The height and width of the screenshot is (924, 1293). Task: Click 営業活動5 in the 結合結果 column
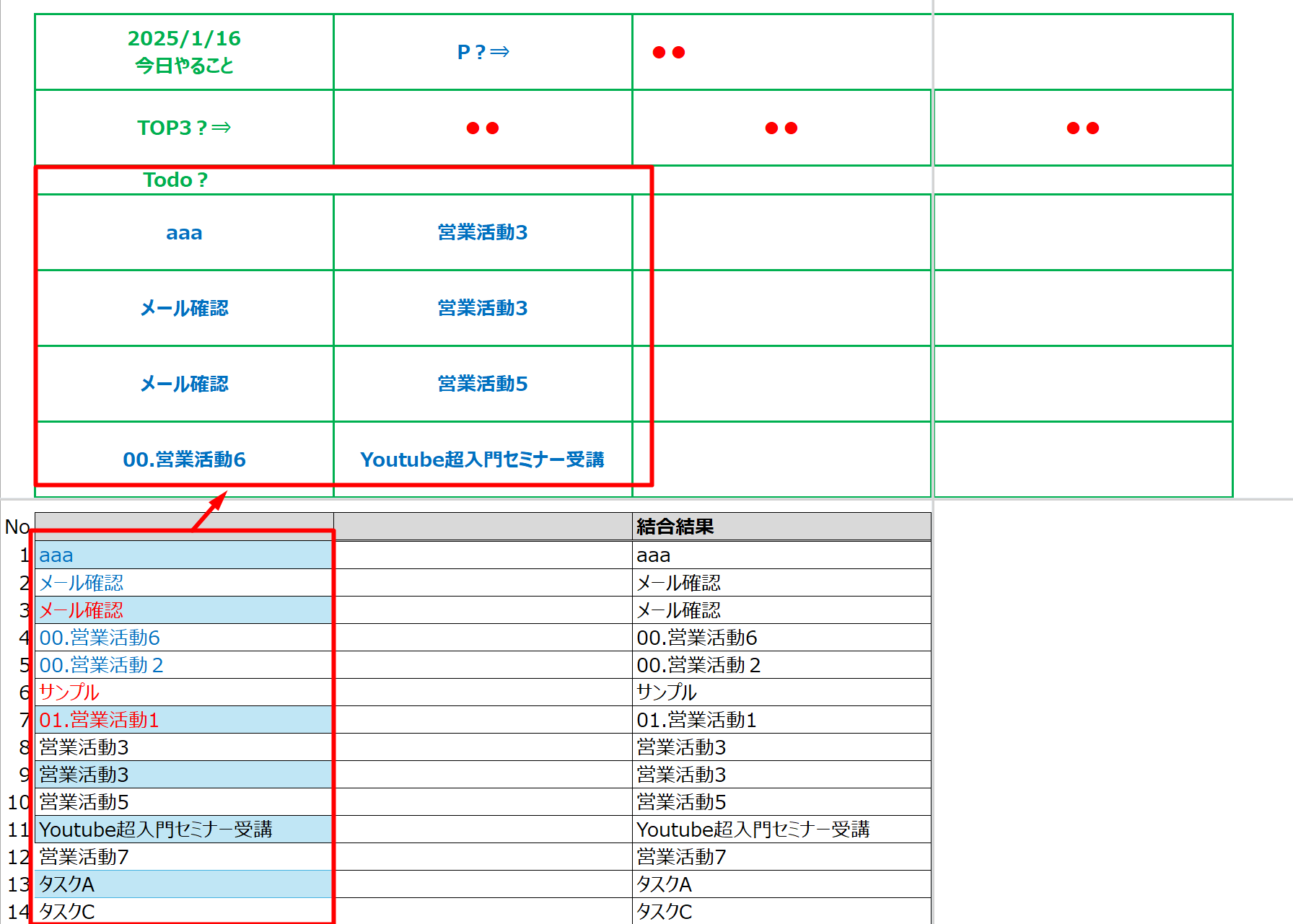[681, 802]
